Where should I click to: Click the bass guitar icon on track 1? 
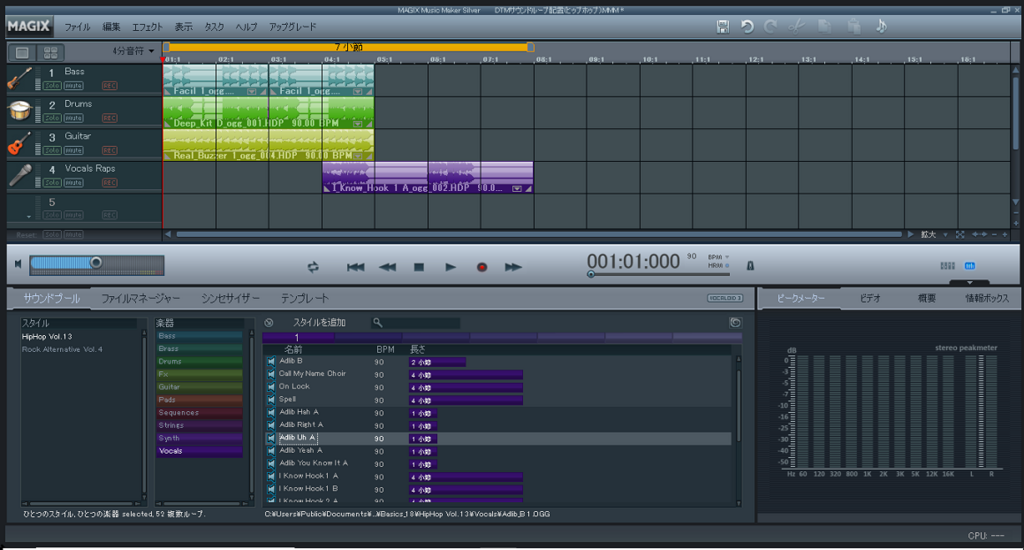click(20, 78)
